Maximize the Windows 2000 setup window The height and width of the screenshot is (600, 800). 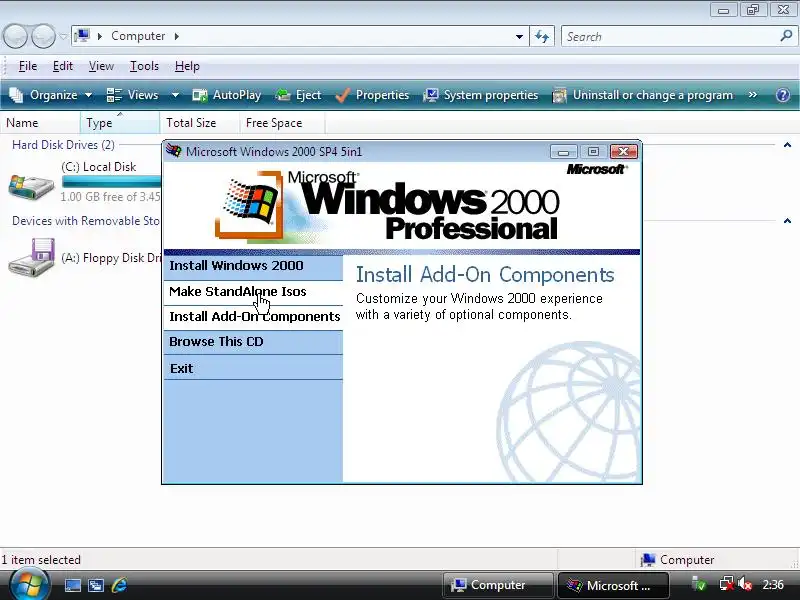coord(593,152)
